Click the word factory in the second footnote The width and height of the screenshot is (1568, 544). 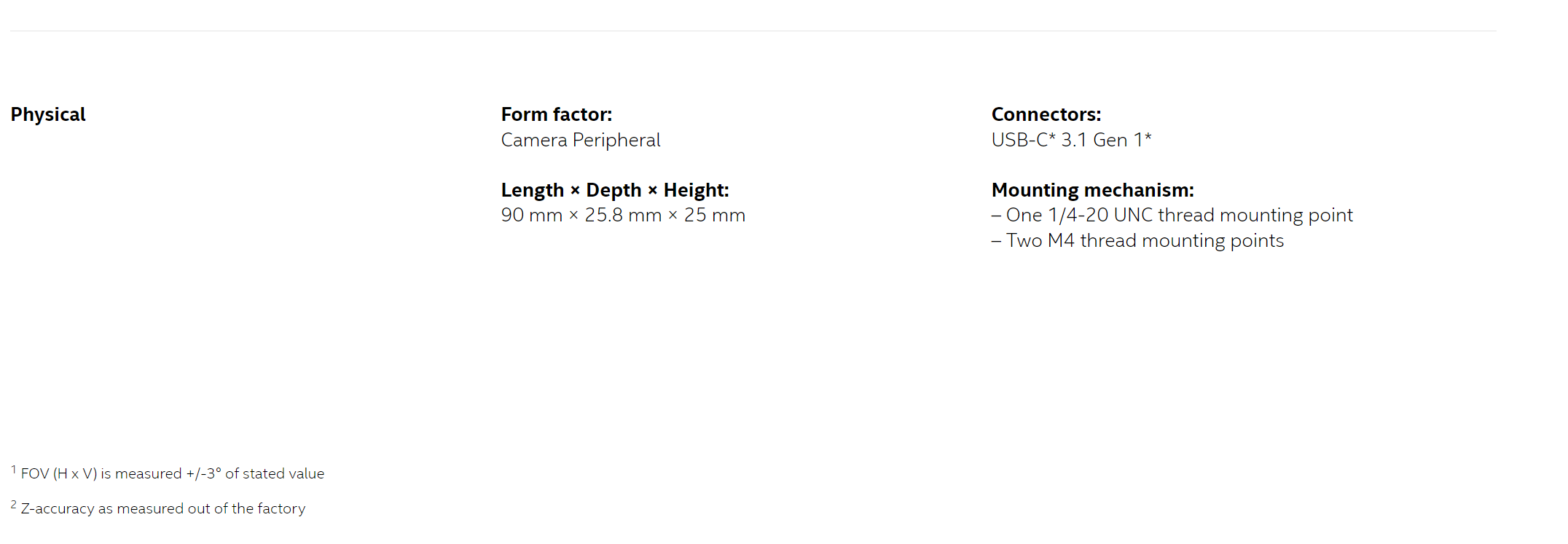(x=281, y=509)
